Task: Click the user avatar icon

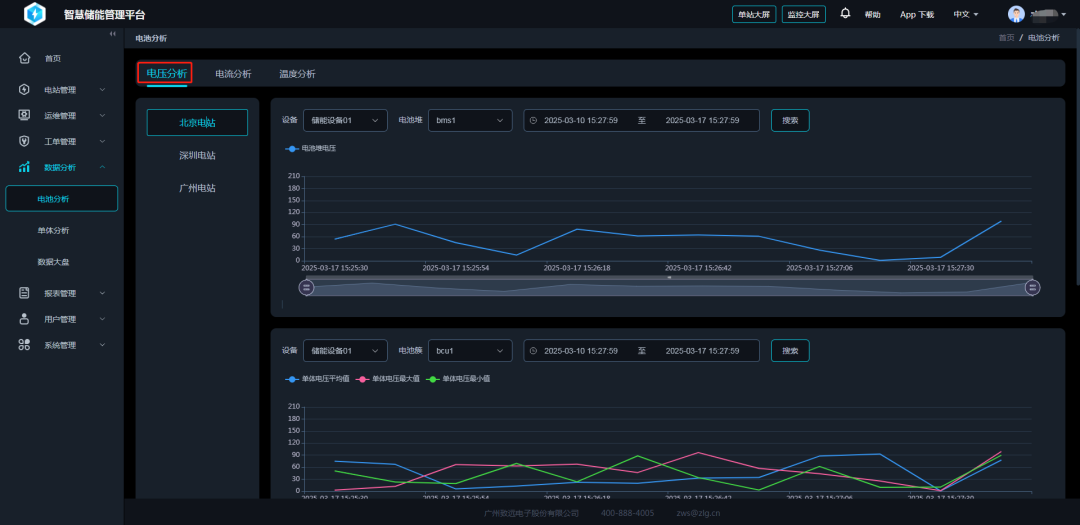Action: 1016,14
